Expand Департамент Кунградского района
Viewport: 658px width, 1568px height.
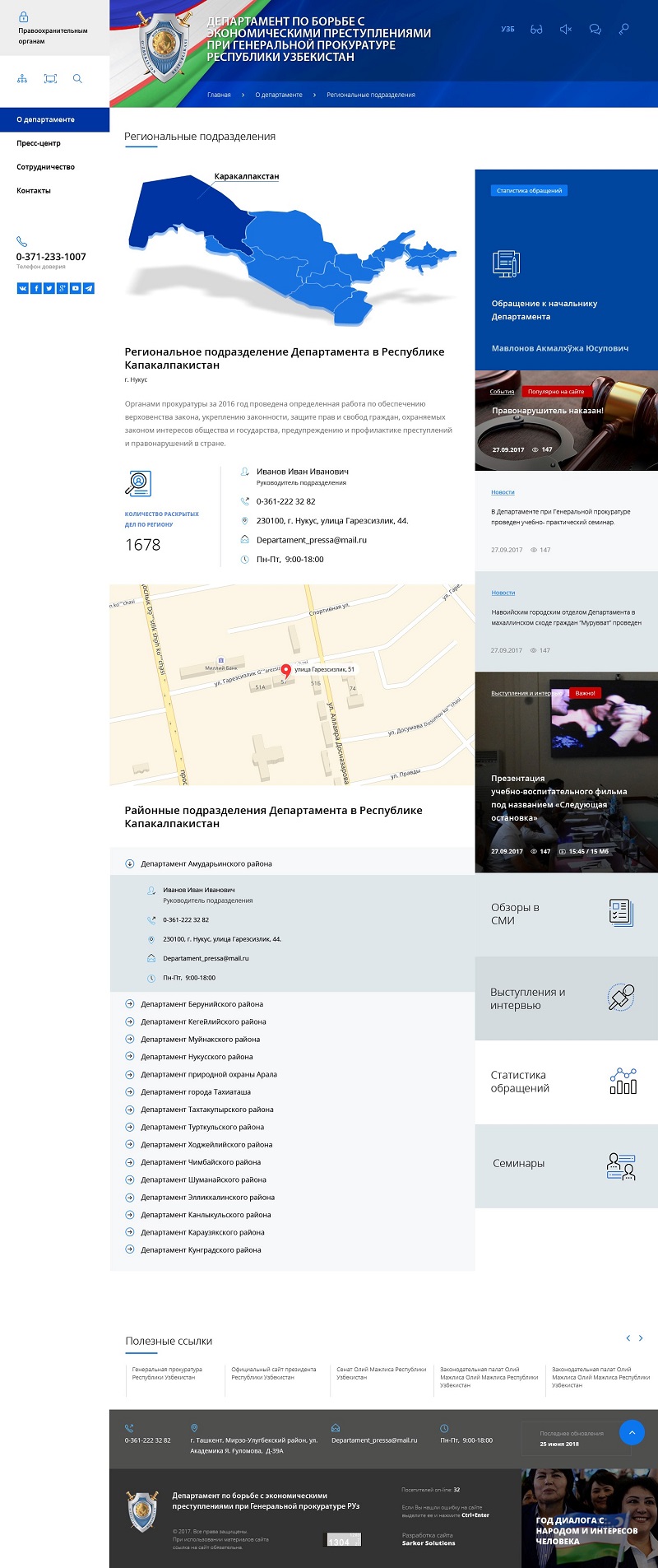tap(130, 1249)
